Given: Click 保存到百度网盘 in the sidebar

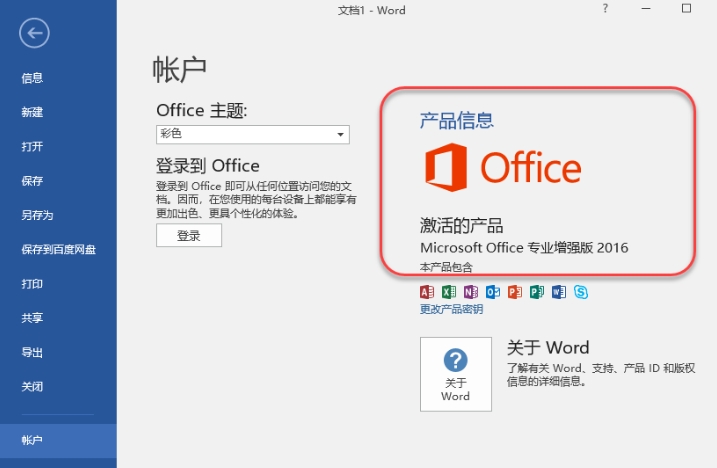Looking at the screenshot, I should 59,249.
